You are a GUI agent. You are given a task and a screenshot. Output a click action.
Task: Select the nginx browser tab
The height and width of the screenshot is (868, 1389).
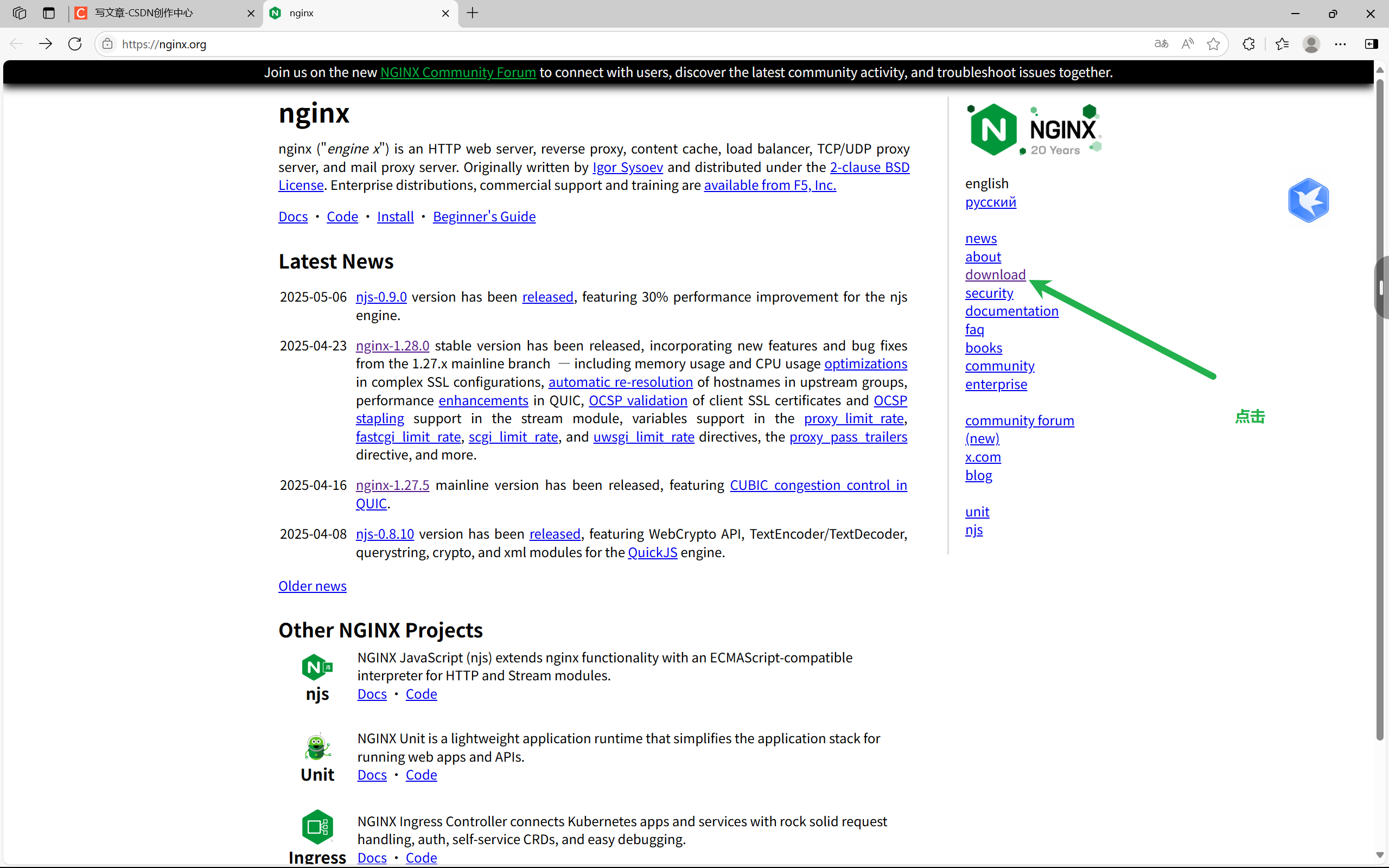[x=361, y=13]
